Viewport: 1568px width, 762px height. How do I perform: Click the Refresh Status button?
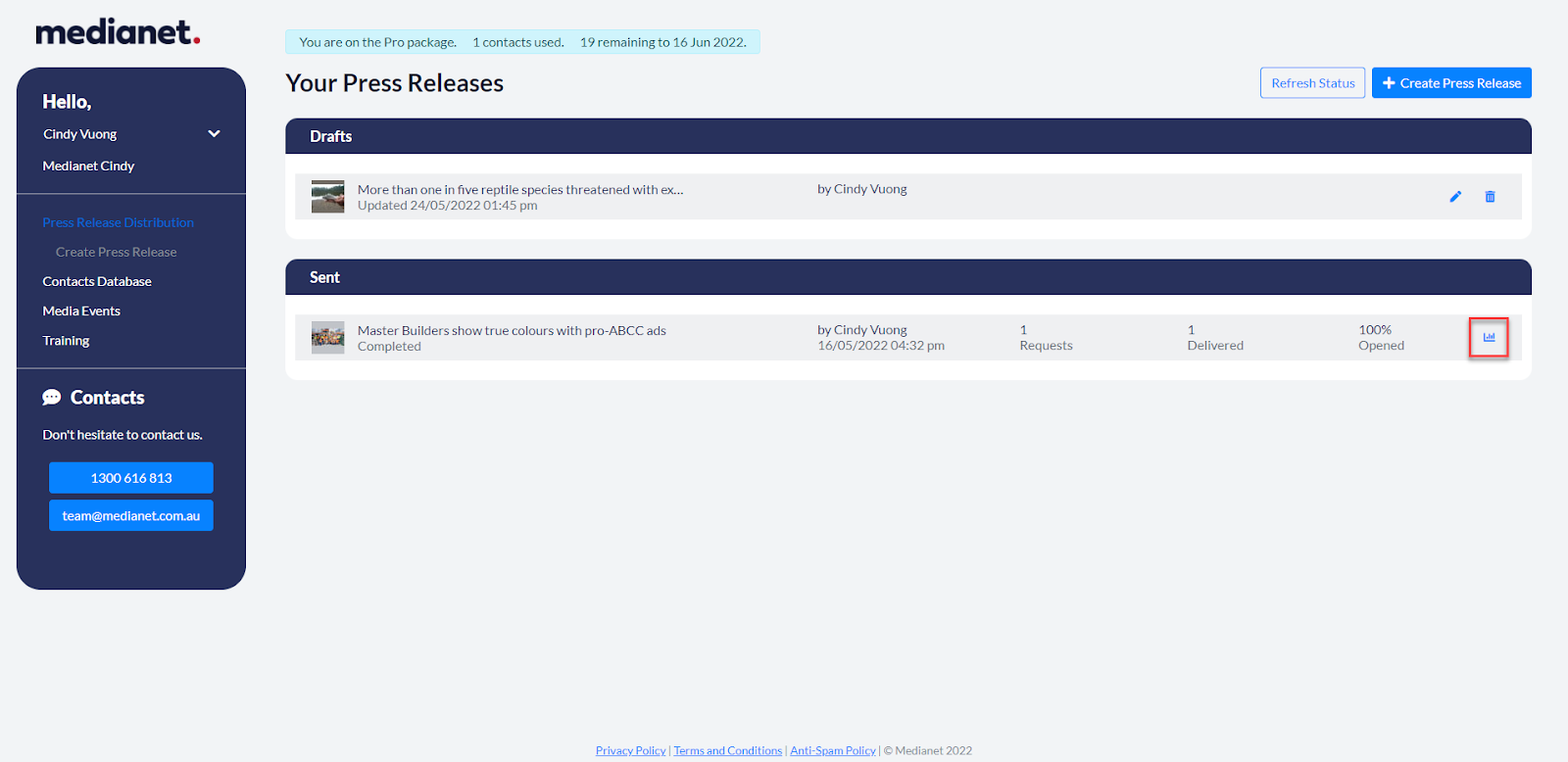tap(1312, 83)
